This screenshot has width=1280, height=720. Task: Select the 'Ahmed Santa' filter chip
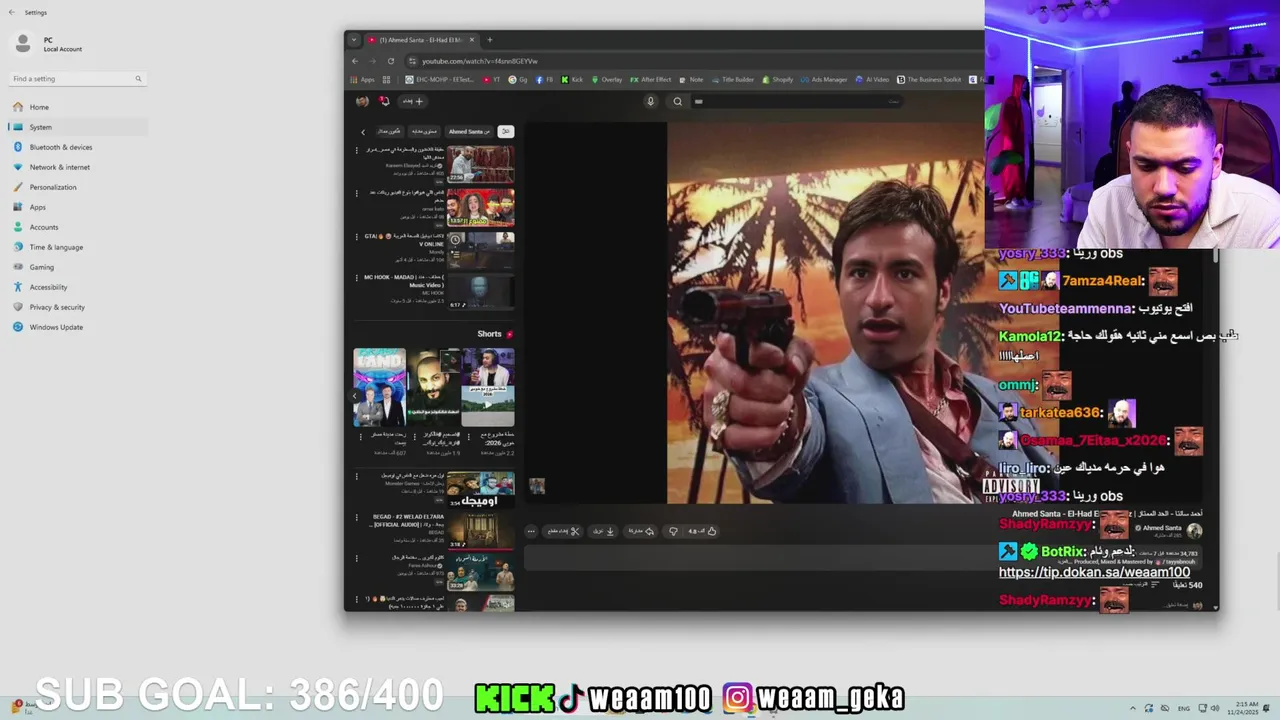point(468,131)
